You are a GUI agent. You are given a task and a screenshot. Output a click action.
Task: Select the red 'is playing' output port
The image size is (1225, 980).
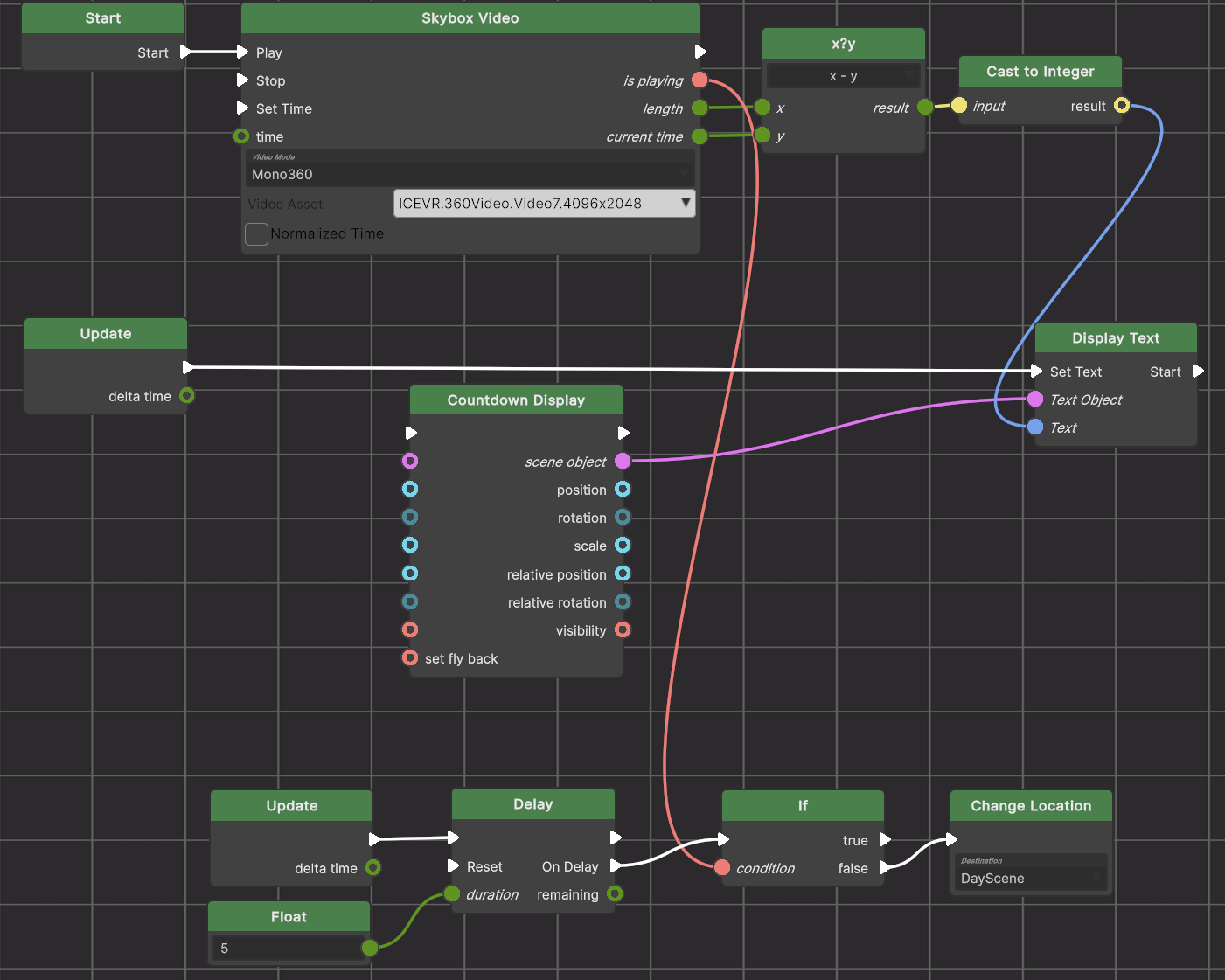(700, 80)
